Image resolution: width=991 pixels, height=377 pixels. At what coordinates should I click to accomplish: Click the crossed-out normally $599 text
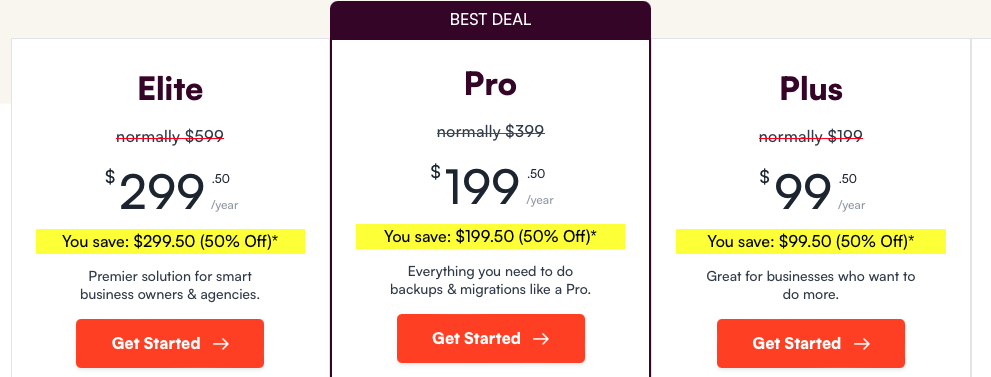[x=170, y=136]
